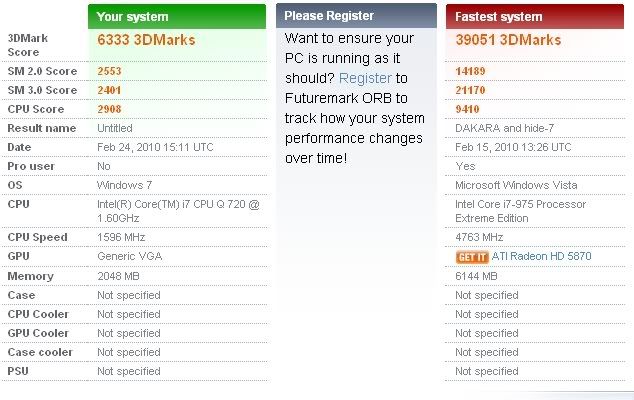Click SM 3.0 Score value 21170
Viewport: 634px width, 400px height.
(470, 90)
